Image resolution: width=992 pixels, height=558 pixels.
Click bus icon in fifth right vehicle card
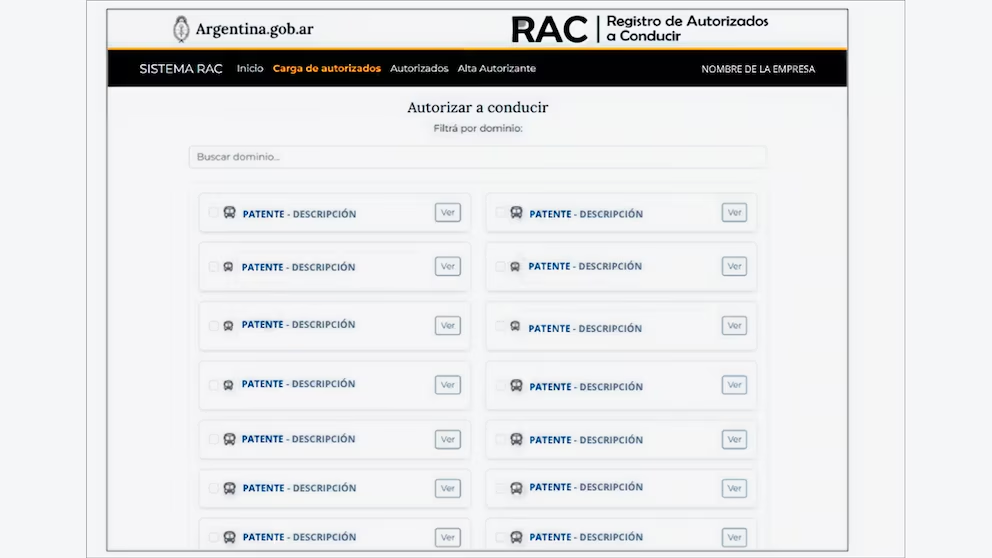tap(516, 439)
